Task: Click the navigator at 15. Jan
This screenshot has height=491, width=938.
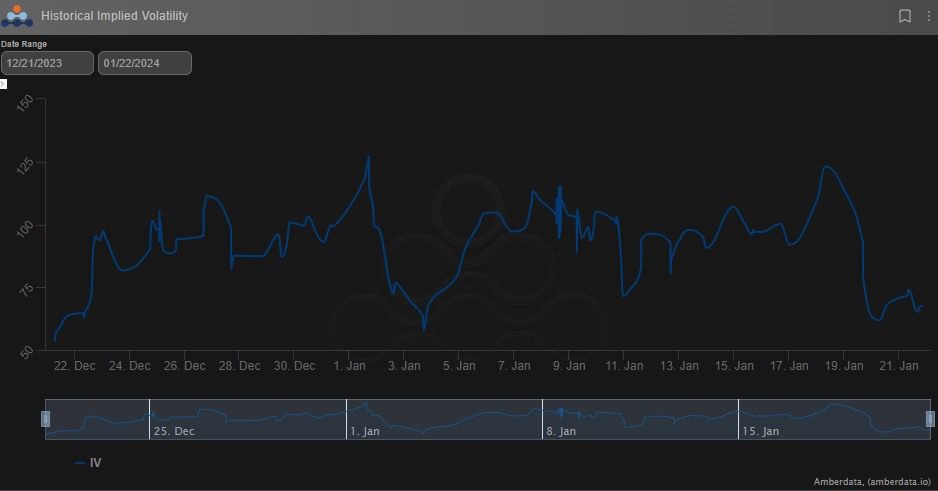Action: pyautogui.click(x=760, y=431)
